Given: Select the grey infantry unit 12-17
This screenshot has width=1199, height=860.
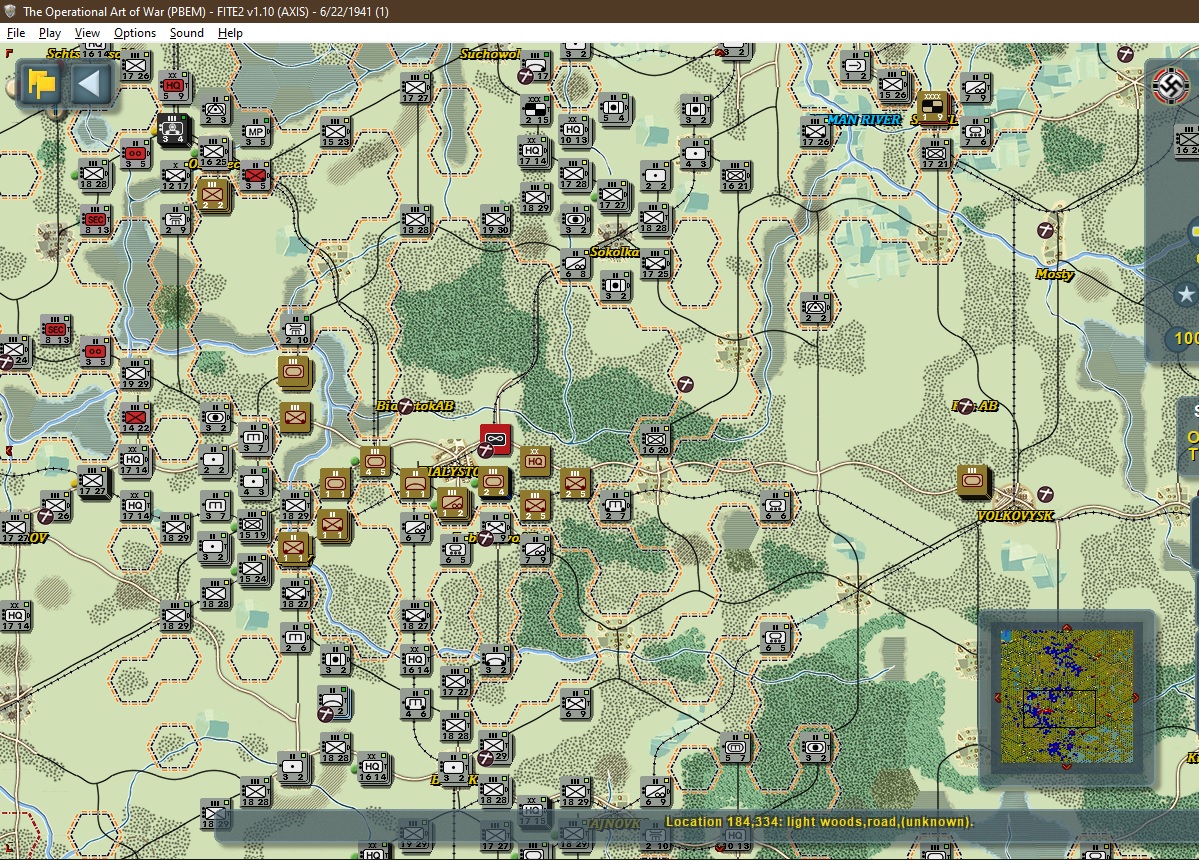Looking at the screenshot, I should click(175, 177).
